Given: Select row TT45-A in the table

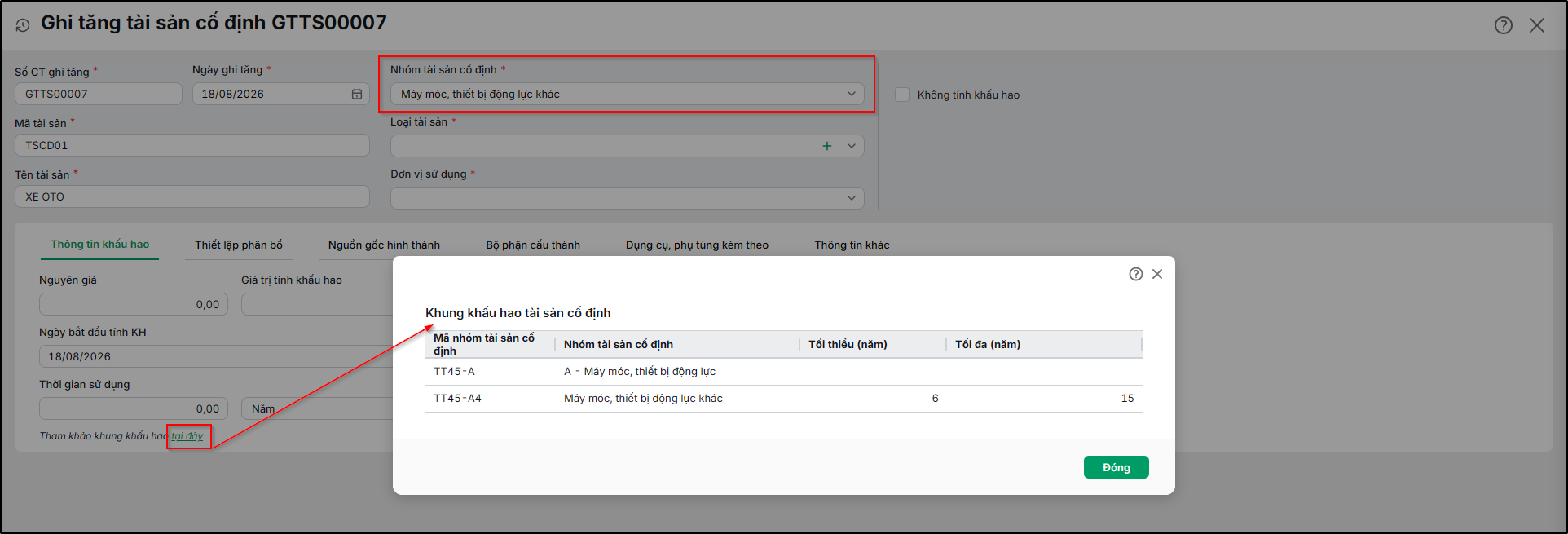Looking at the screenshot, I should click(x=784, y=372).
